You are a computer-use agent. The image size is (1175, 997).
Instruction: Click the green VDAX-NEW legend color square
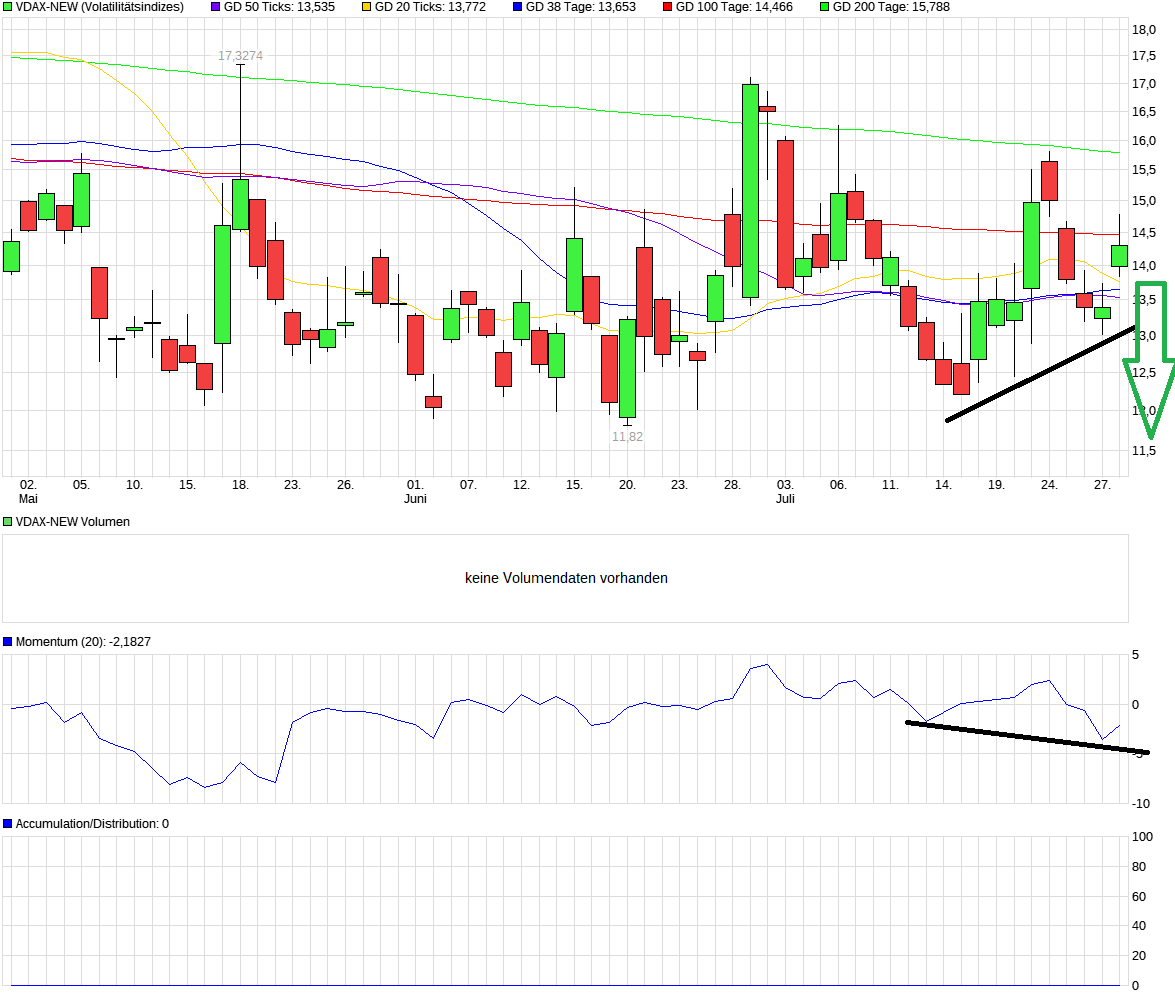click(x=7, y=7)
